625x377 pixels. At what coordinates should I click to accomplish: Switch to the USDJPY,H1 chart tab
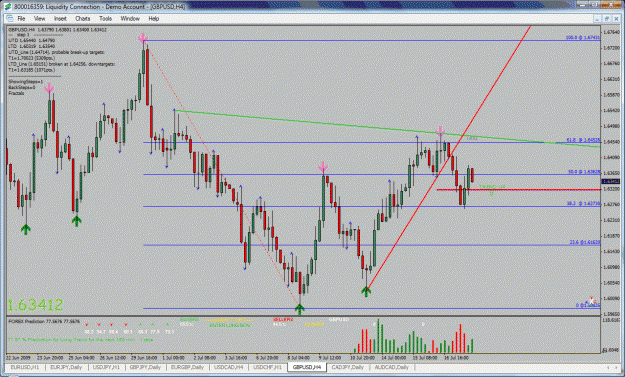click(106, 367)
